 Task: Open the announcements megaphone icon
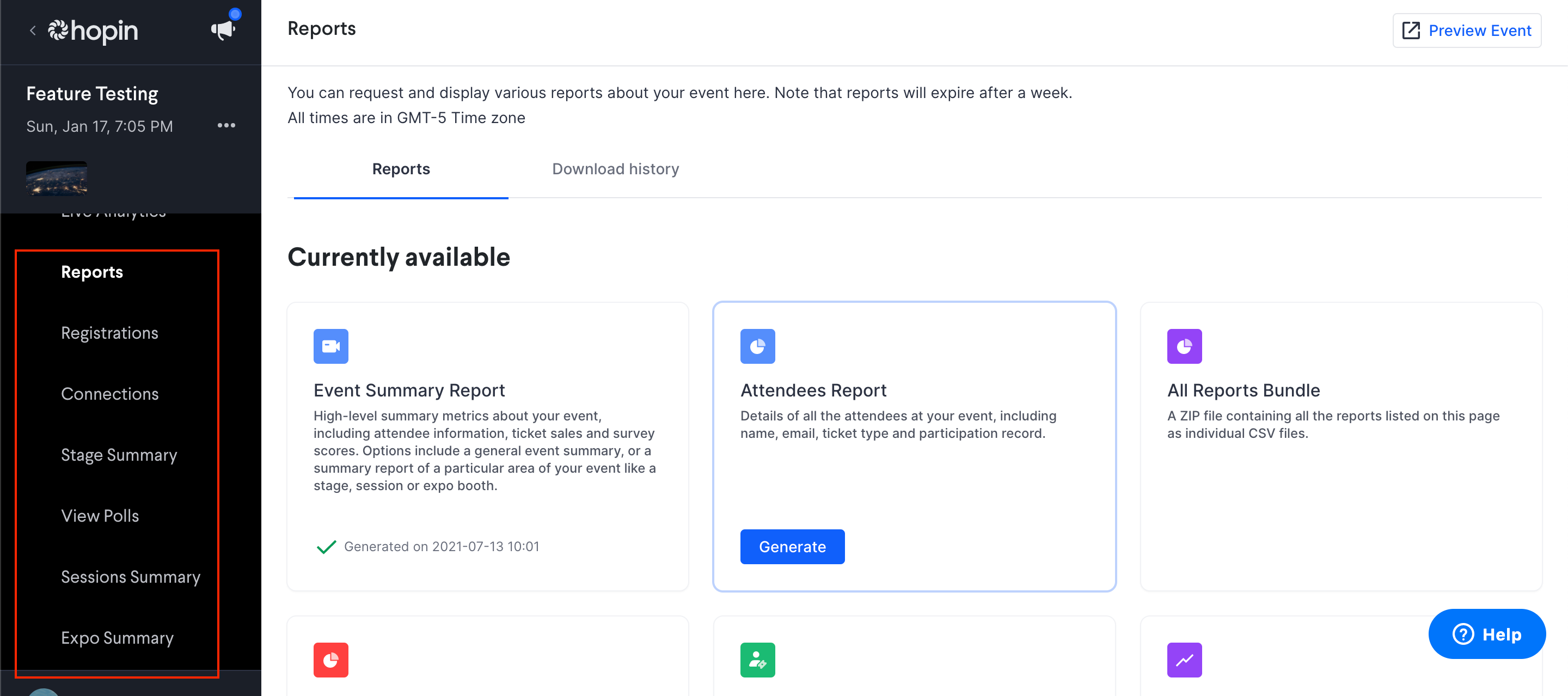223,29
